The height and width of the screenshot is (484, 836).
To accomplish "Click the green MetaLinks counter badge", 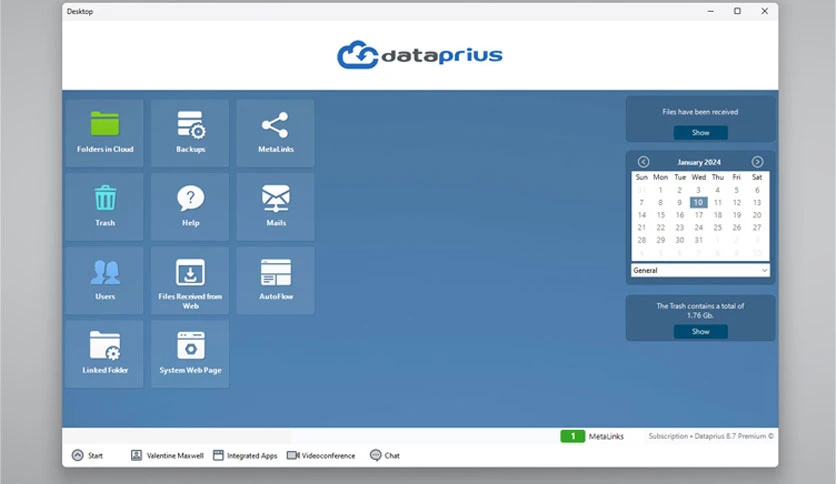I will (573, 436).
